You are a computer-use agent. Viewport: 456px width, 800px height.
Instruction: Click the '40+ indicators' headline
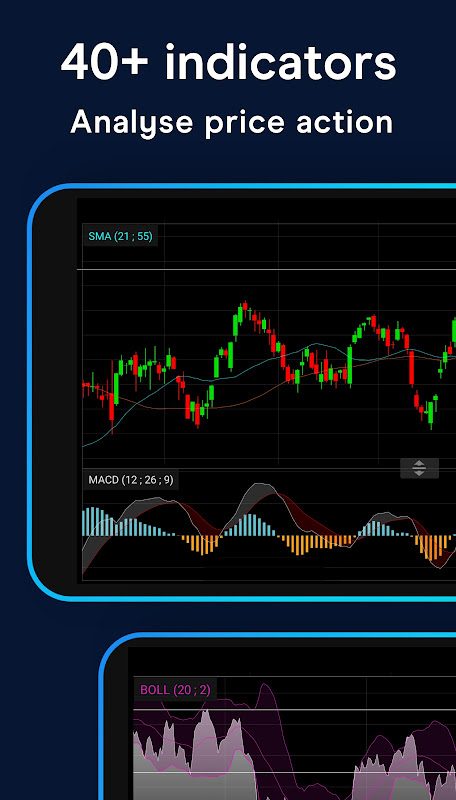tap(229, 63)
